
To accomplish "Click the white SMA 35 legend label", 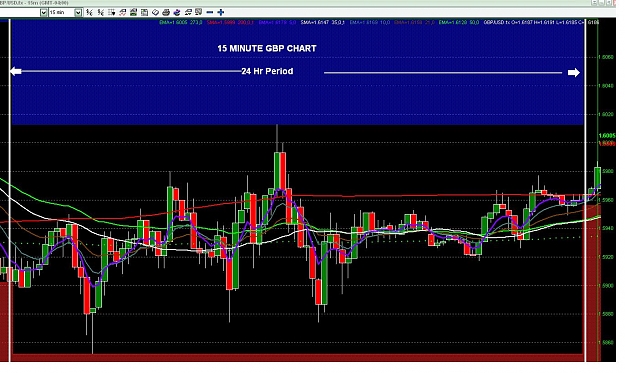I will 322,22.
